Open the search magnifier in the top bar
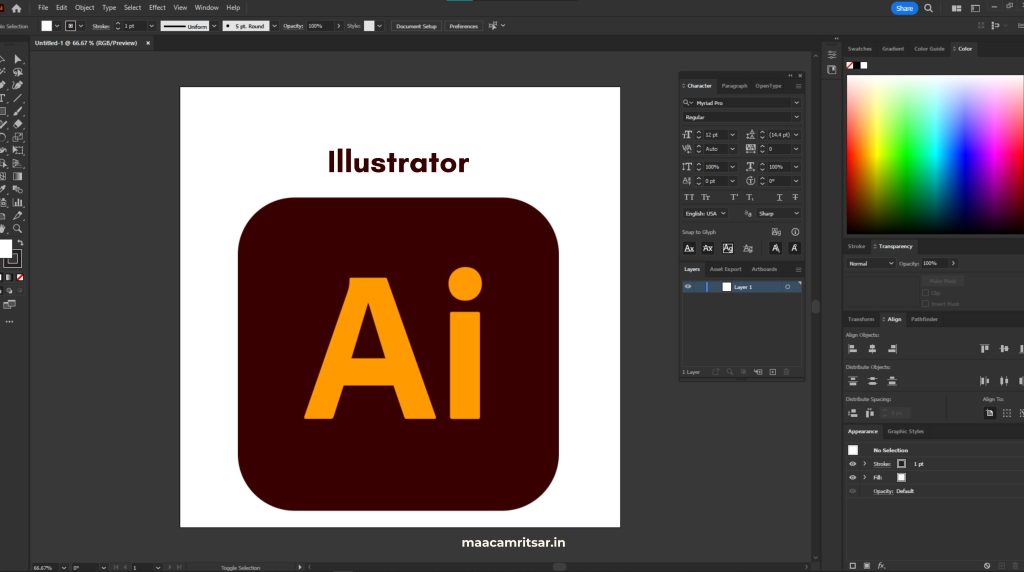 928,8
